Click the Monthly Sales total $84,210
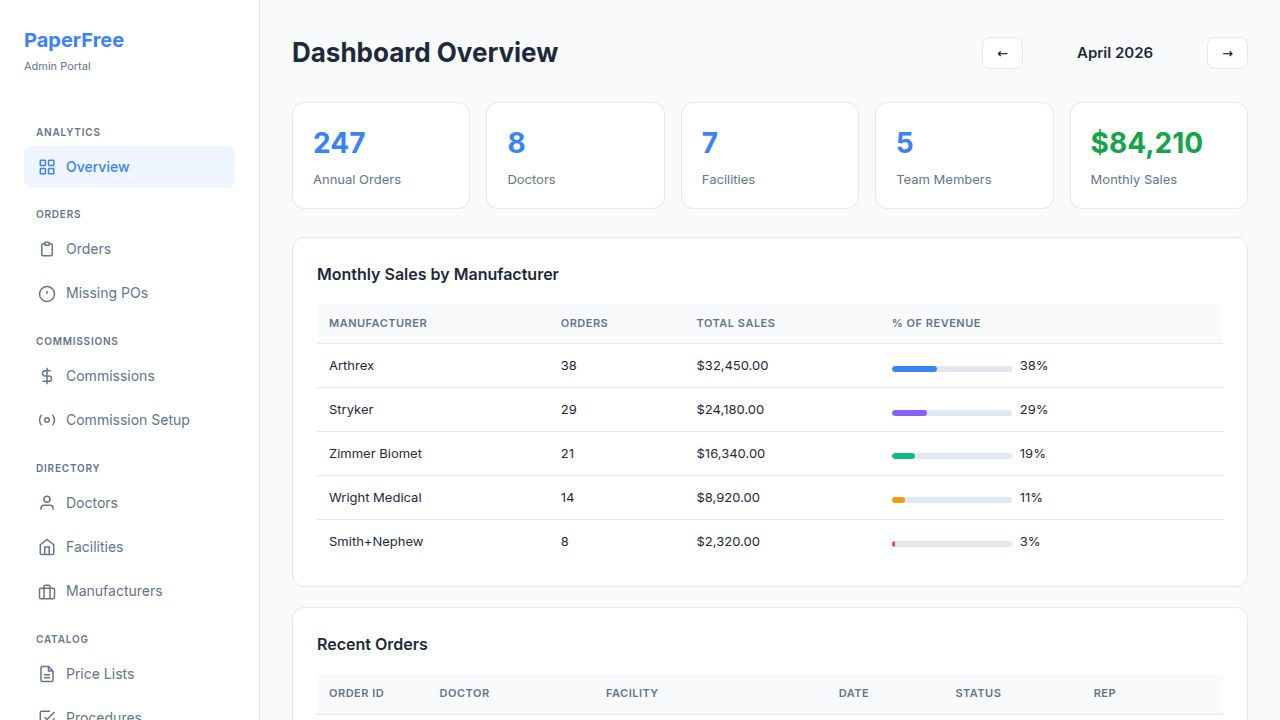Screen dimensions: 1280x720 coord(1146,143)
